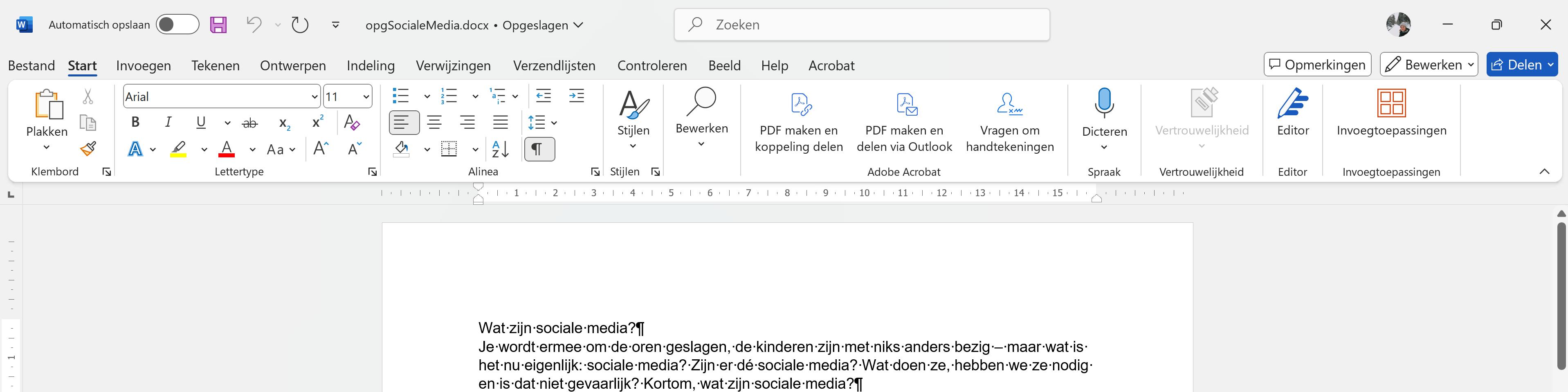
Task: Open the font size dropdown
Action: [x=366, y=97]
